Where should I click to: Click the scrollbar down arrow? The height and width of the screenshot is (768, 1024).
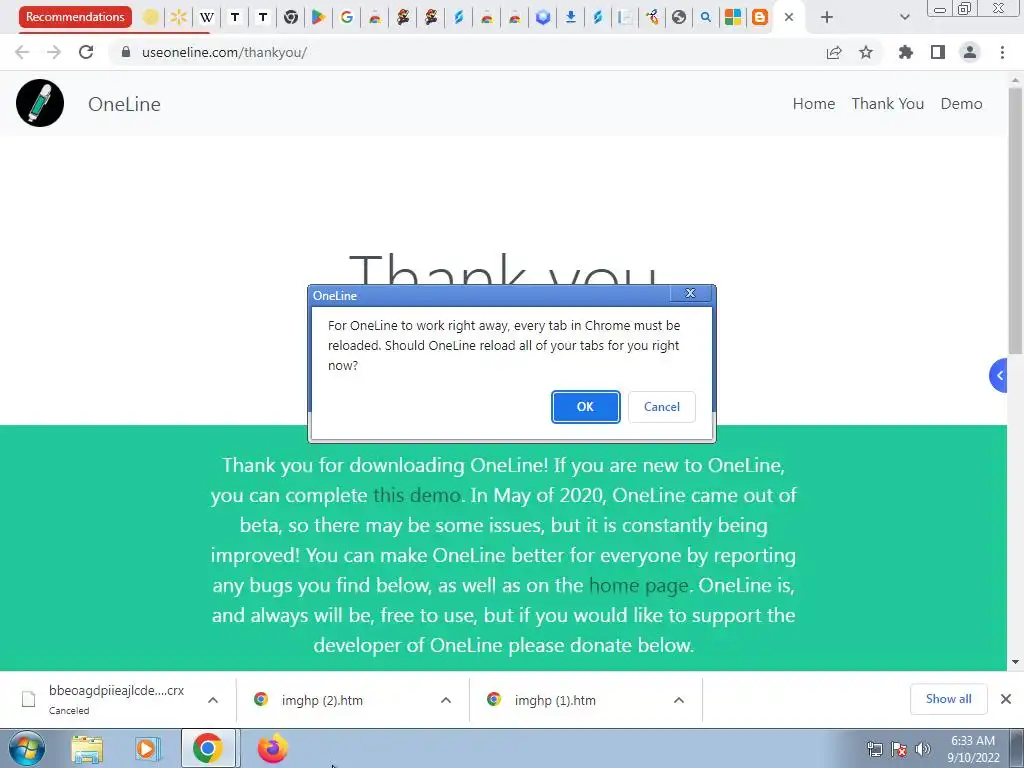1015,662
